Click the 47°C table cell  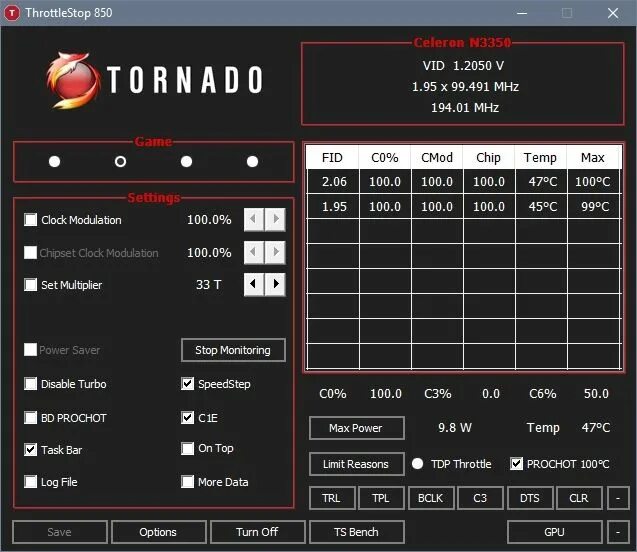[542, 182]
